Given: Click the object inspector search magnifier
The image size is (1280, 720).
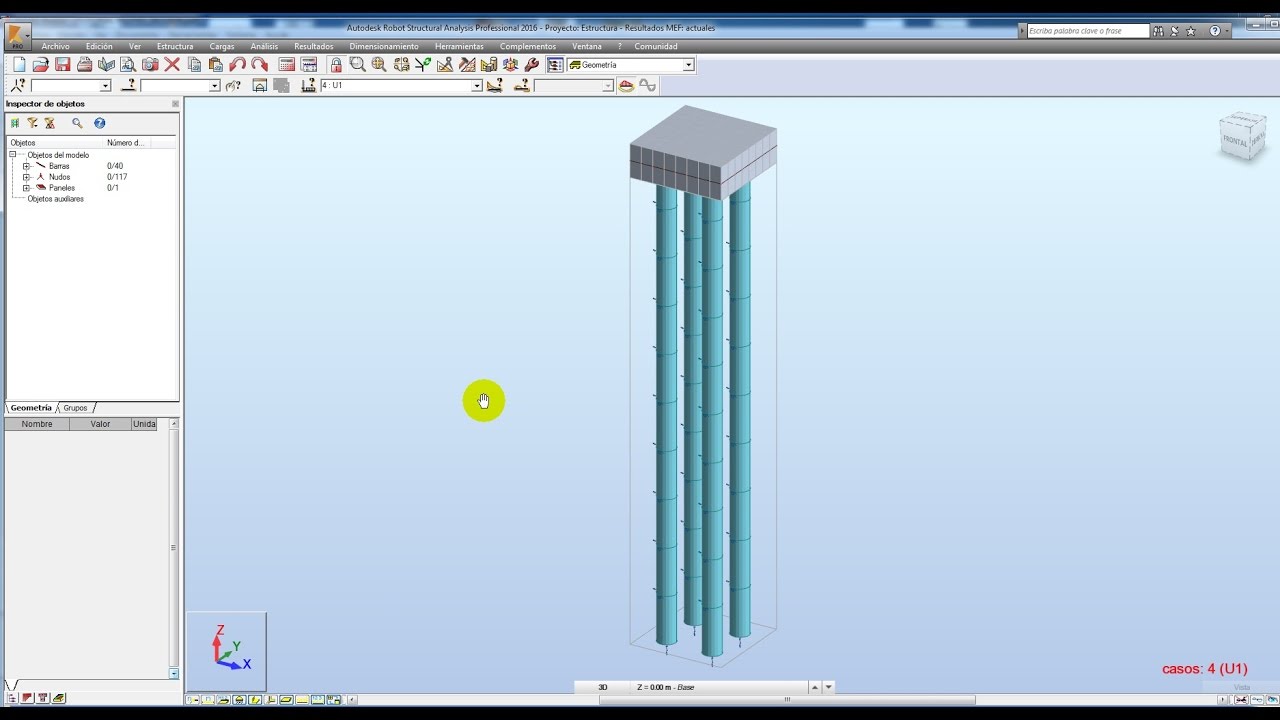Looking at the screenshot, I should pos(77,123).
